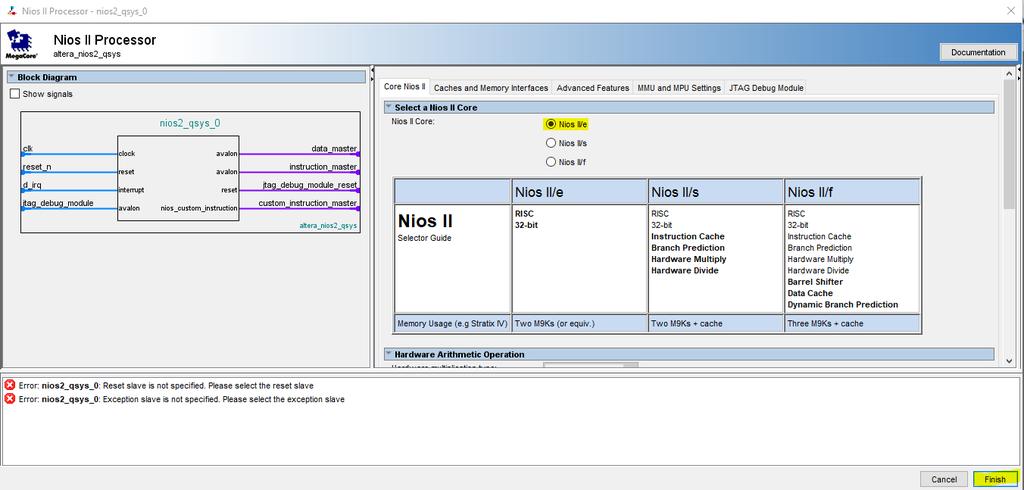Open the Documentation button

point(978,52)
